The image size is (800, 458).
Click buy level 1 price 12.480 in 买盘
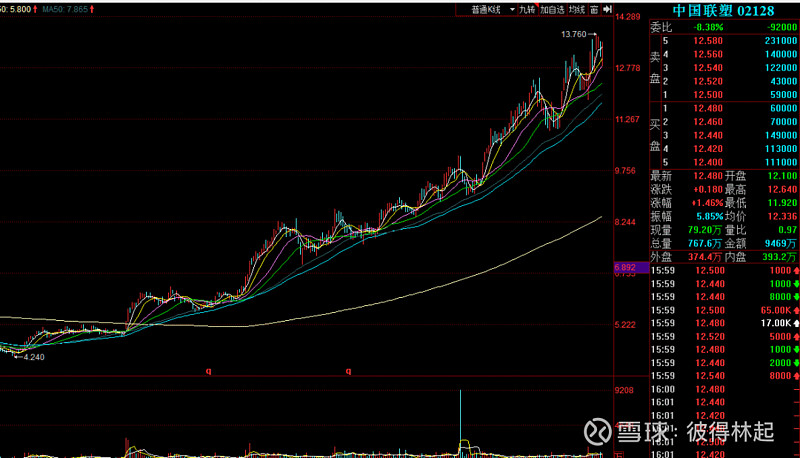[708, 108]
